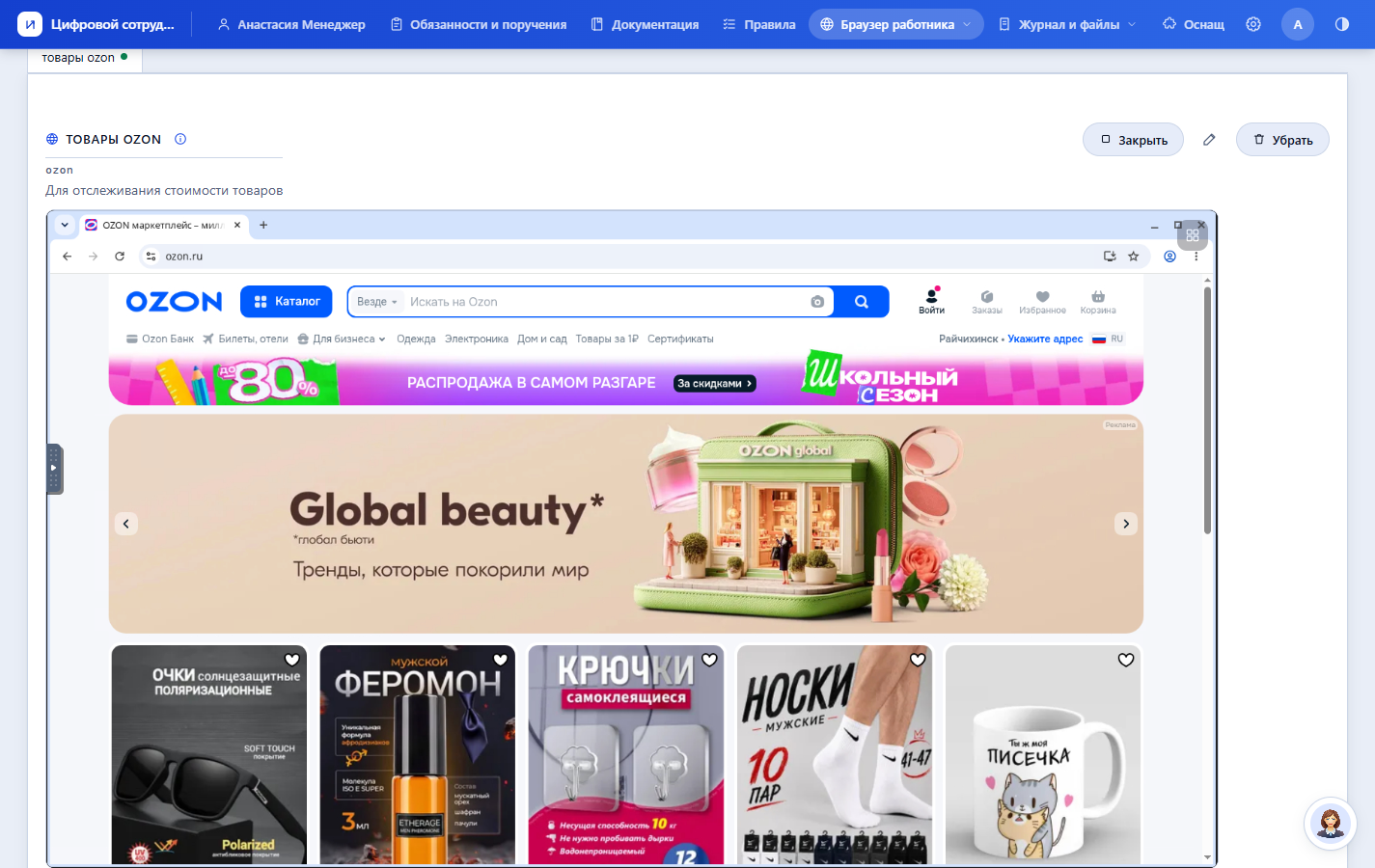Viewport: 1375px width, 868px height.
Task: Open Документация section
Action: (645, 24)
